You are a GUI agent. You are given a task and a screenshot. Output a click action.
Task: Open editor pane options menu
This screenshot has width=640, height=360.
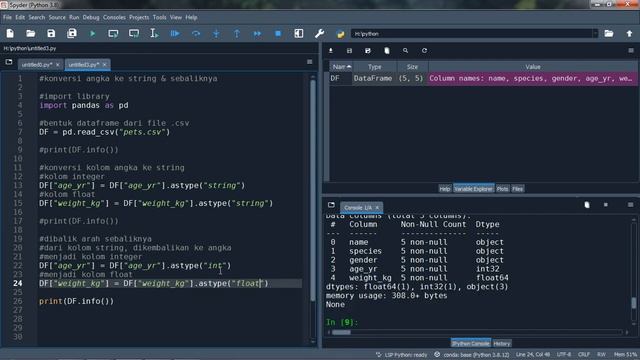coord(309,62)
